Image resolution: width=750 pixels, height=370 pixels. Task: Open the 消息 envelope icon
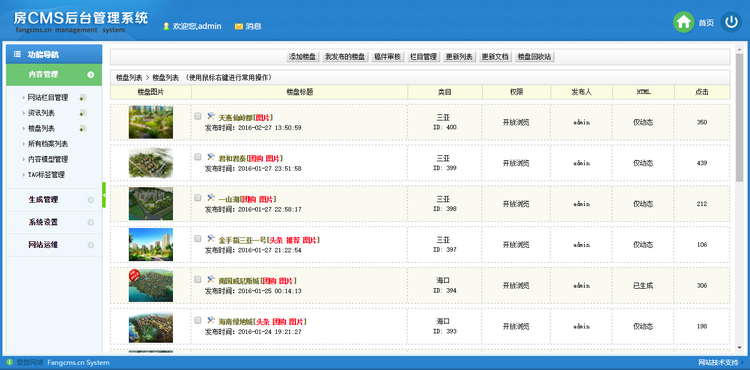point(239,26)
